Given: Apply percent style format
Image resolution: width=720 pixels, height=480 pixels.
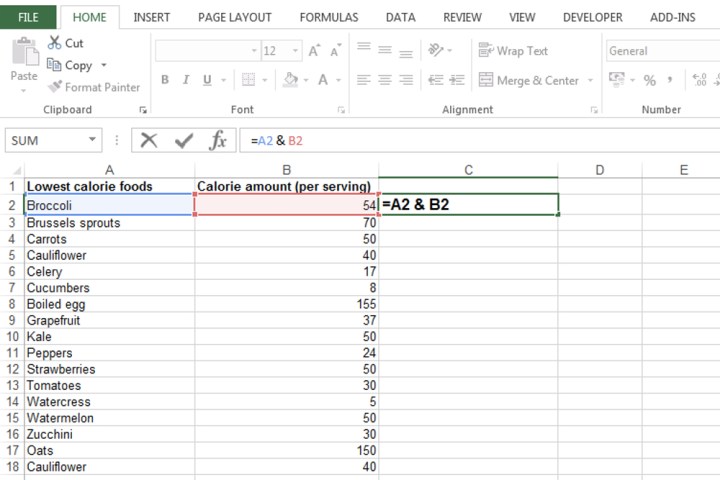Looking at the screenshot, I should [x=650, y=80].
